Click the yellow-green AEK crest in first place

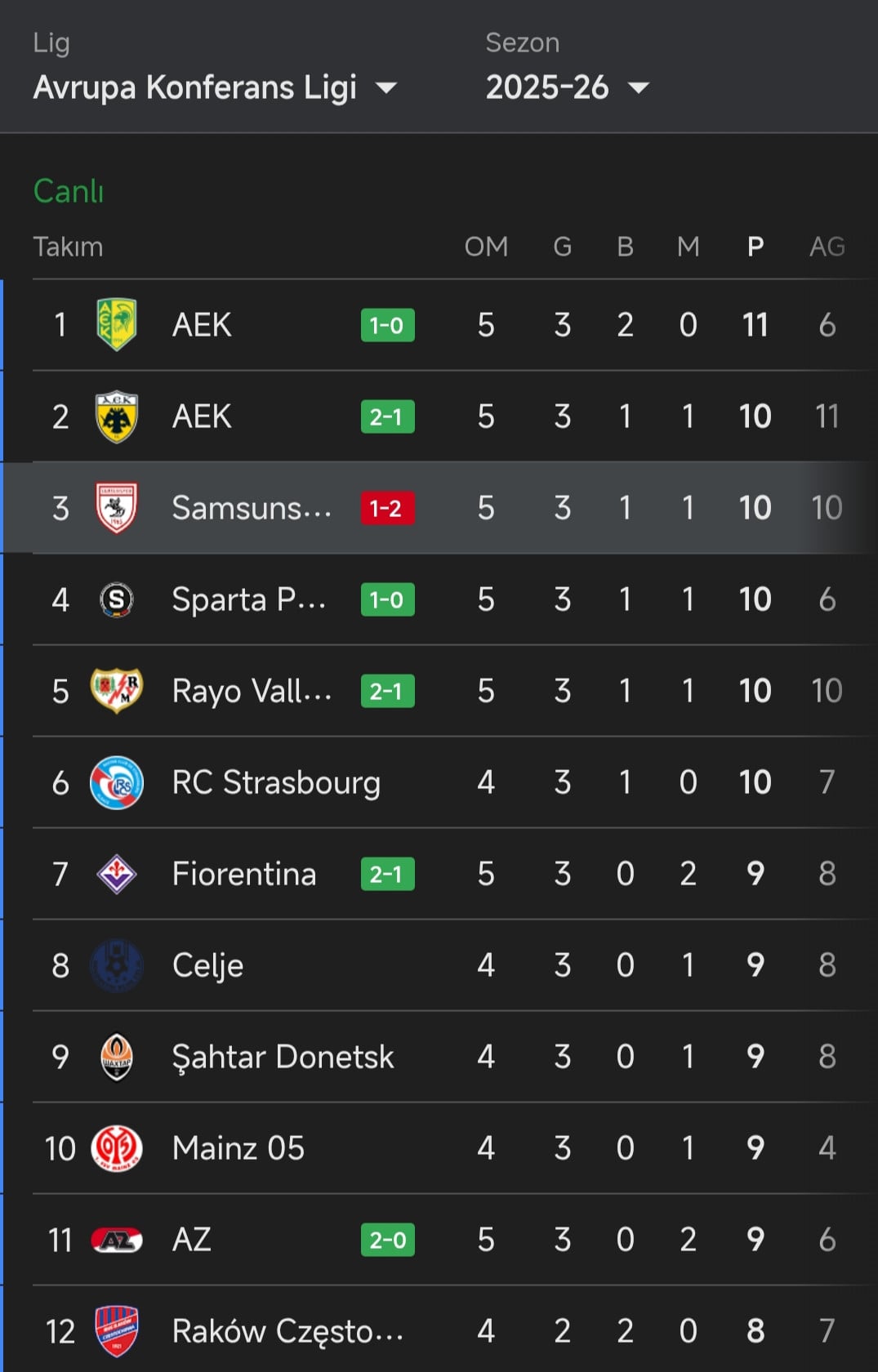click(117, 325)
